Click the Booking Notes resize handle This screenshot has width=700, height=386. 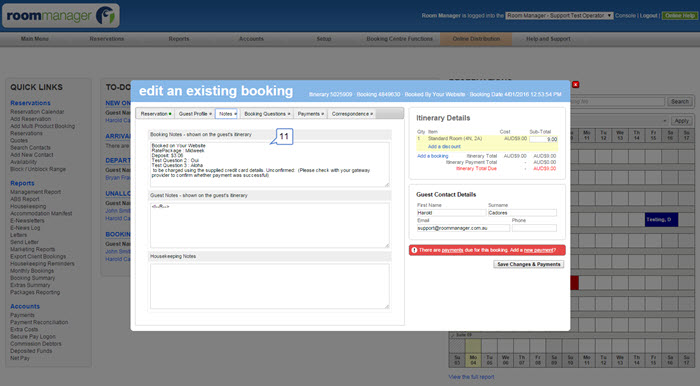[387, 184]
